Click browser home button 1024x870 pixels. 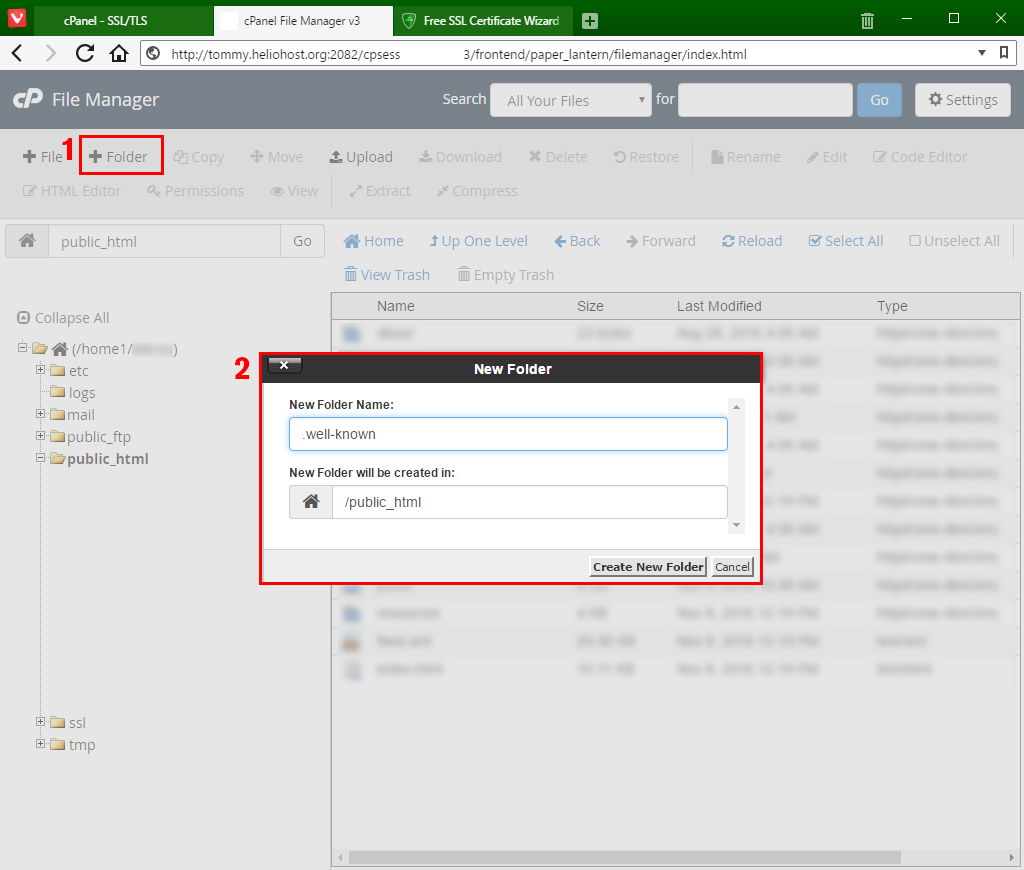(x=119, y=54)
